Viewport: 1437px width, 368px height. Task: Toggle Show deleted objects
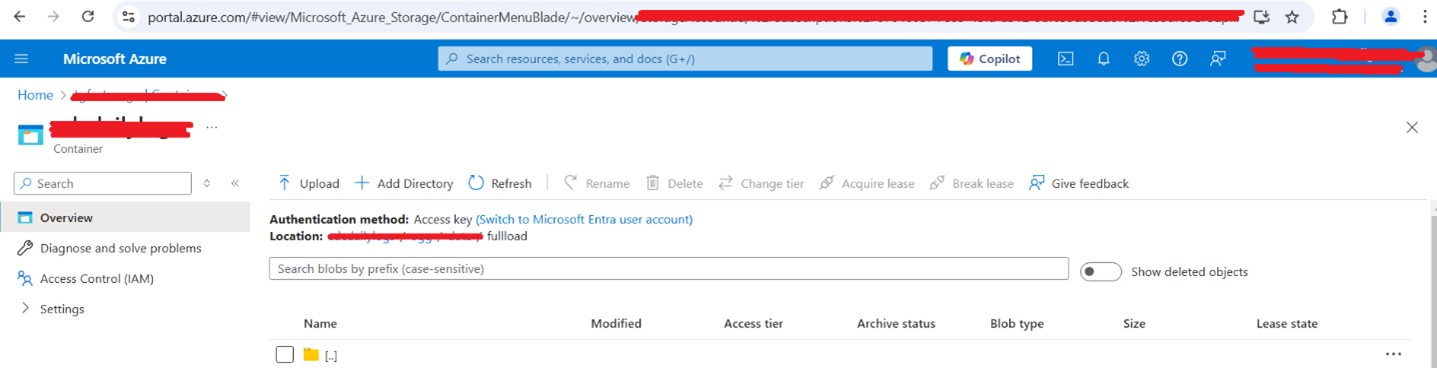click(1101, 272)
